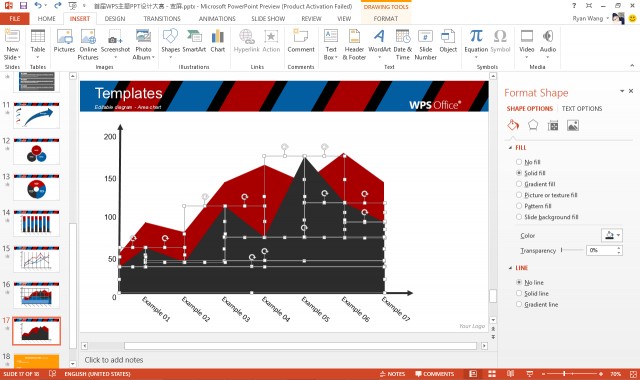
Task: Select Solid line radio option
Action: coord(519,293)
